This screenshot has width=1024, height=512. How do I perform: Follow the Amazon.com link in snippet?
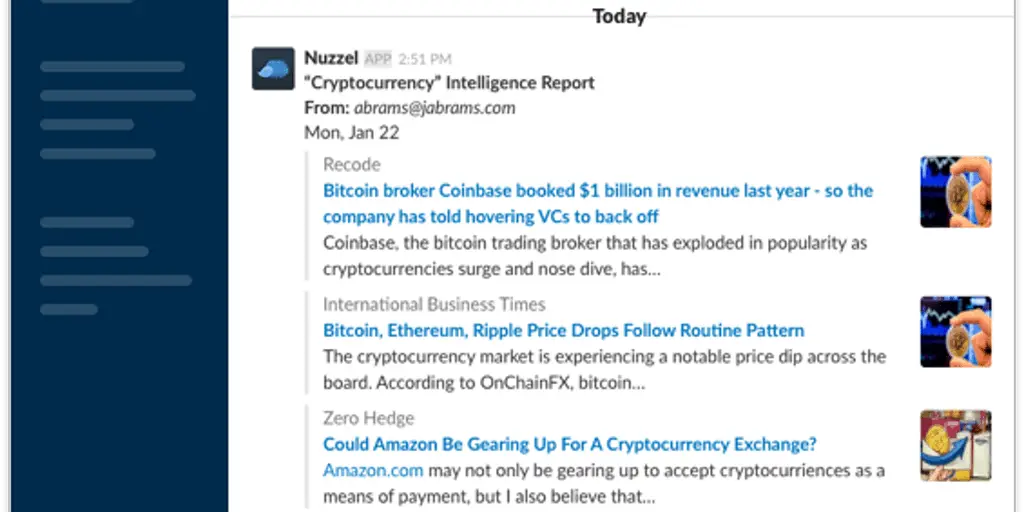click(x=373, y=470)
